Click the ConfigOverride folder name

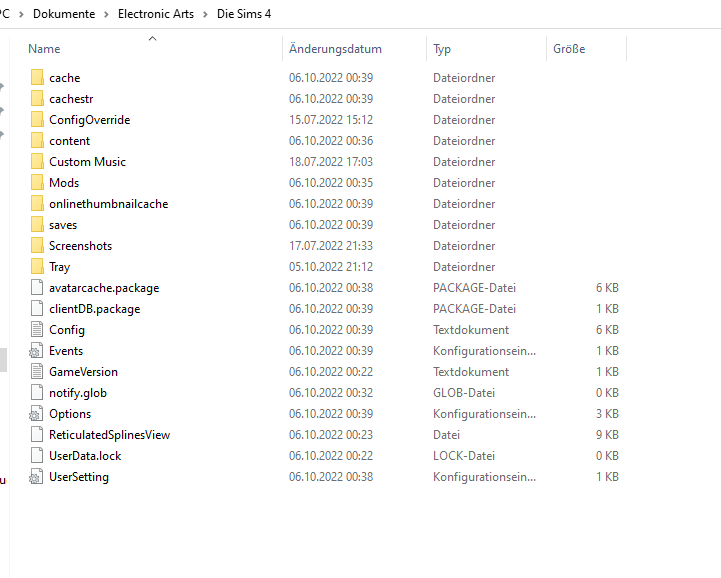click(90, 120)
